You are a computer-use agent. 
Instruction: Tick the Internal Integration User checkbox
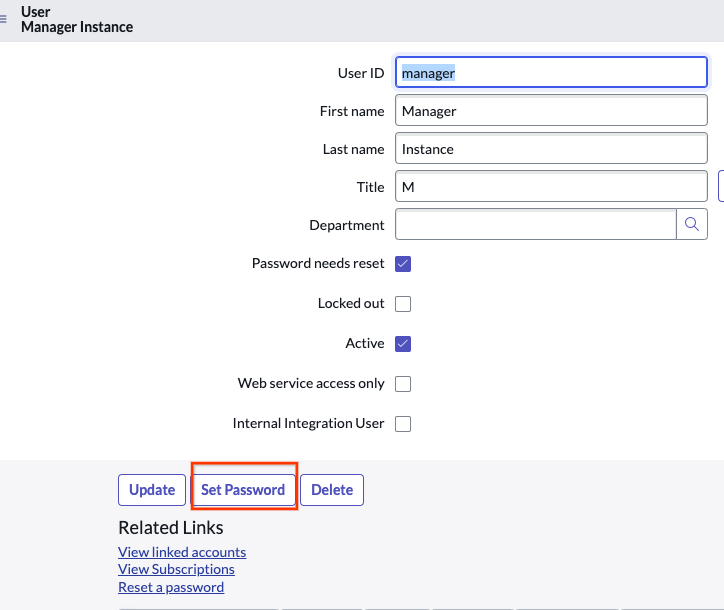click(403, 424)
